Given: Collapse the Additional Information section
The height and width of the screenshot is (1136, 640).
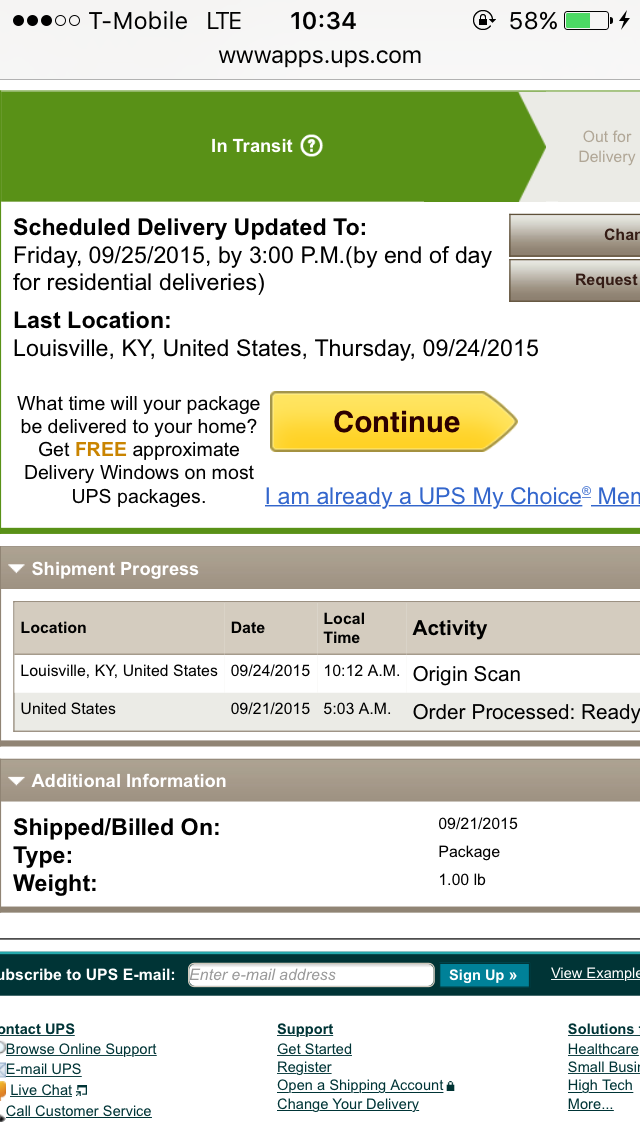Looking at the screenshot, I should click(x=16, y=780).
